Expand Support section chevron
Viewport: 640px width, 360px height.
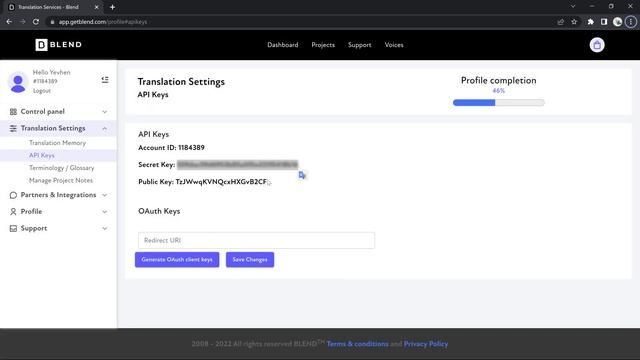[104, 228]
